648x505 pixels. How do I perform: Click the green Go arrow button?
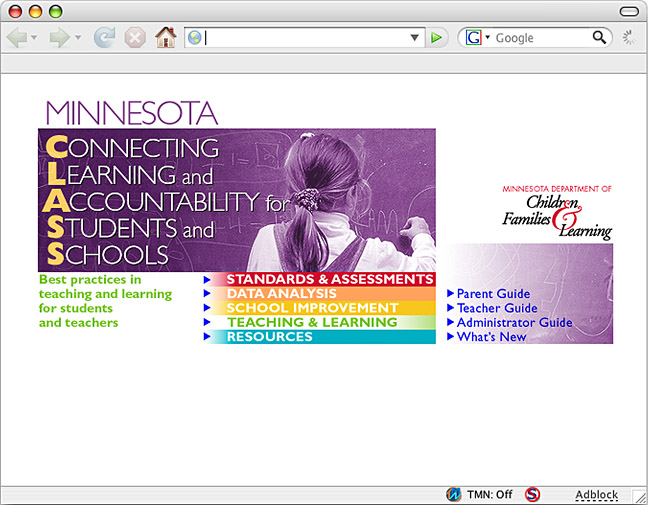pos(436,38)
